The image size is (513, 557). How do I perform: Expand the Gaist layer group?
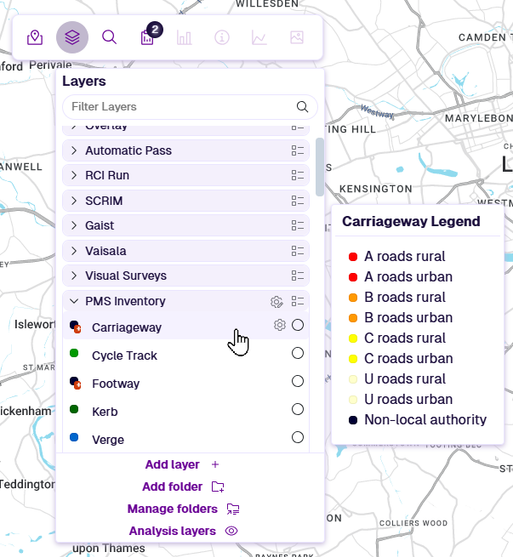tap(74, 226)
